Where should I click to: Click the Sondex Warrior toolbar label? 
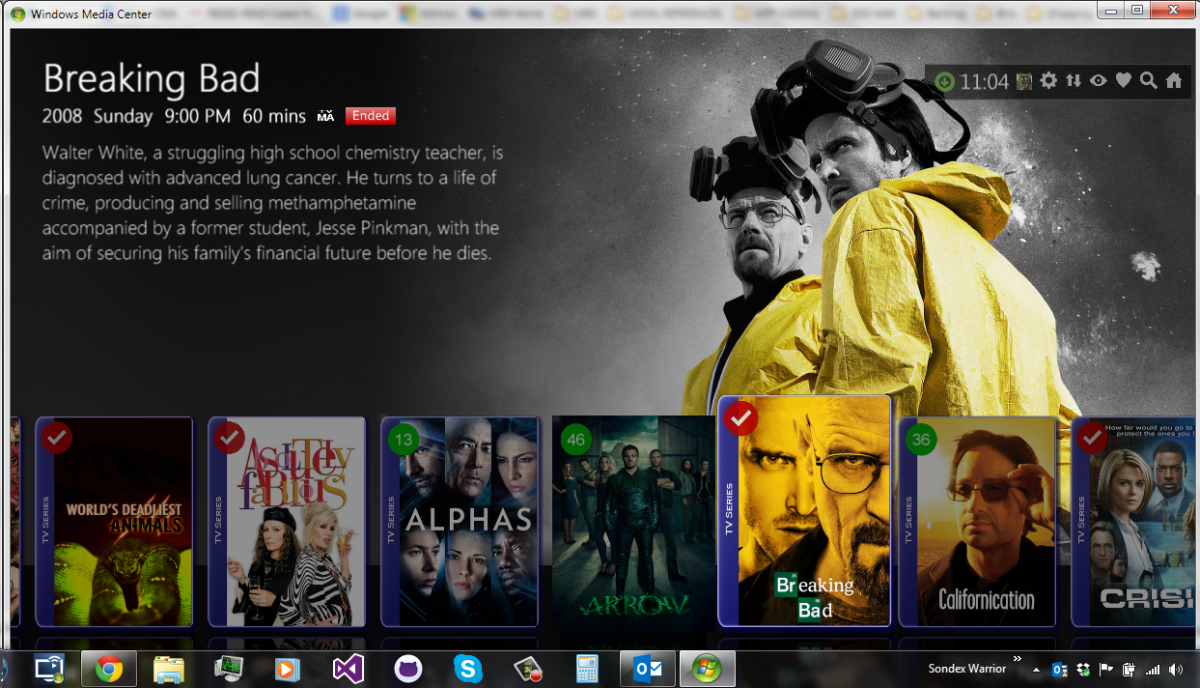(x=967, y=668)
